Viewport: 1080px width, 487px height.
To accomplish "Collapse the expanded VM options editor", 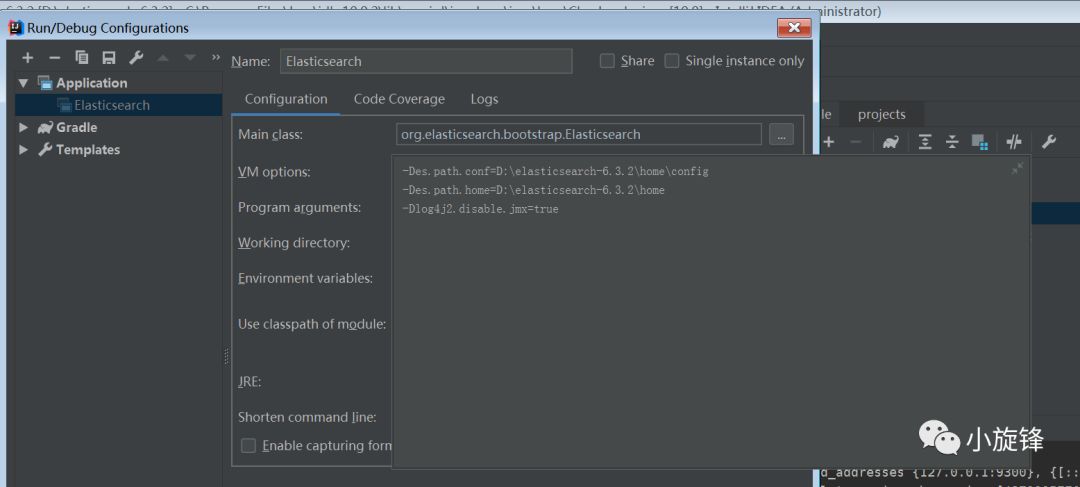I will coord(1017,169).
